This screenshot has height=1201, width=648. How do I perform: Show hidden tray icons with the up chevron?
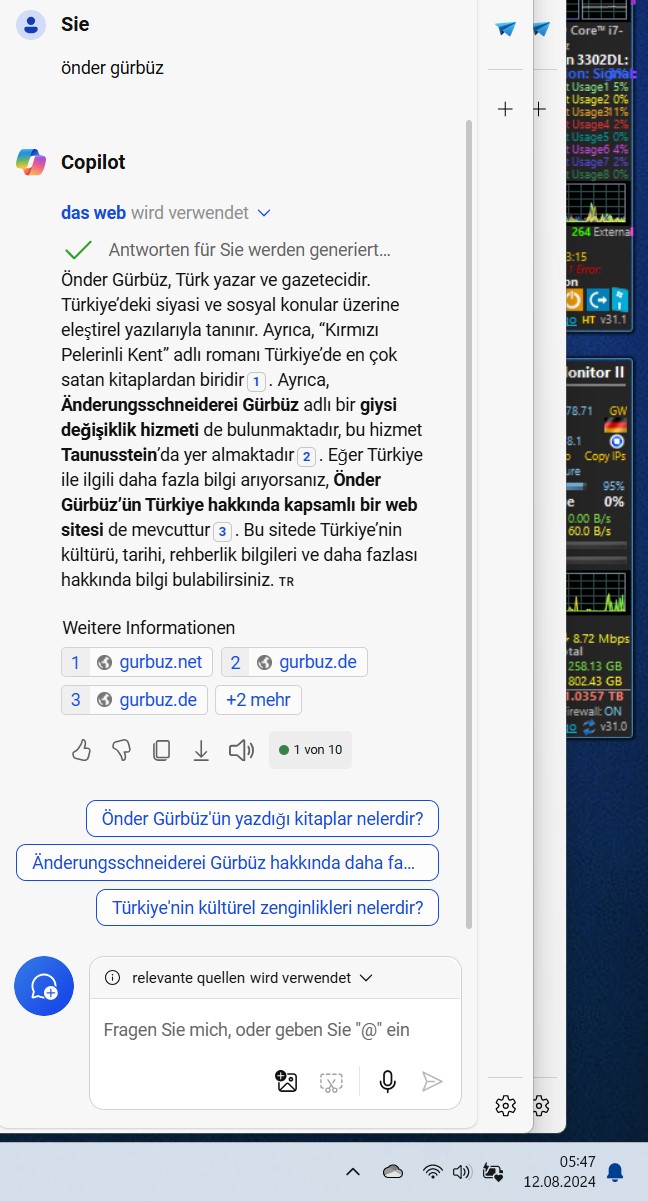352,1171
